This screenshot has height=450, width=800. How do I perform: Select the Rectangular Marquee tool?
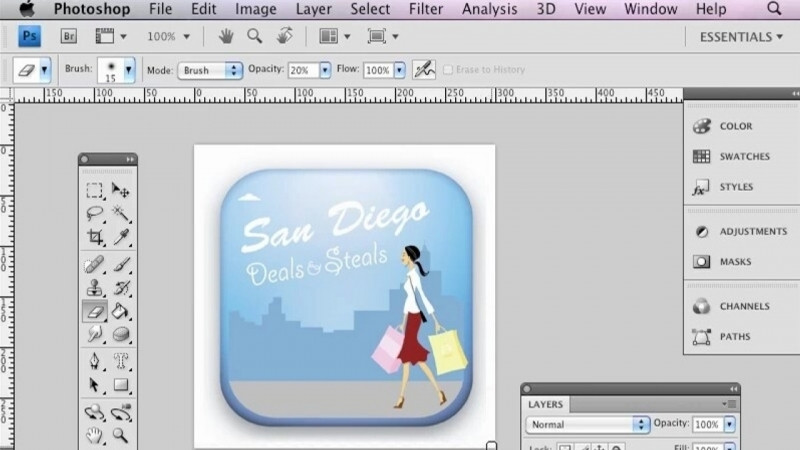coord(95,190)
